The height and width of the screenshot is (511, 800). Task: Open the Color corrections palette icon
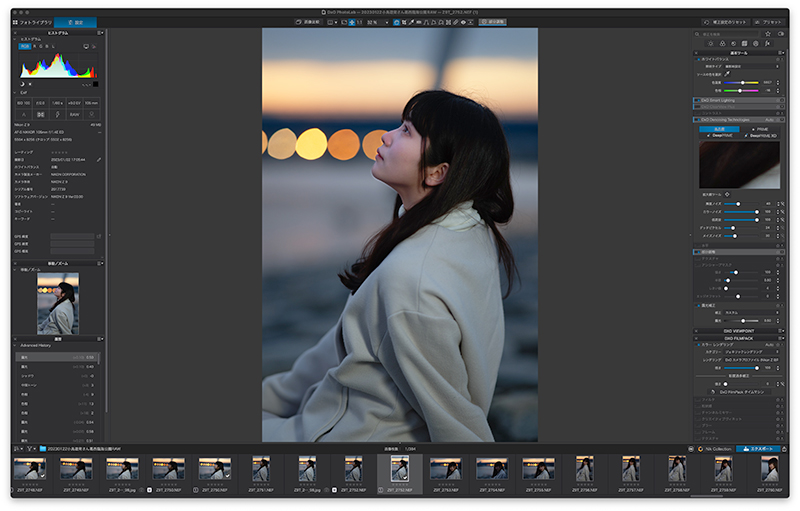pyautogui.click(x=724, y=45)
